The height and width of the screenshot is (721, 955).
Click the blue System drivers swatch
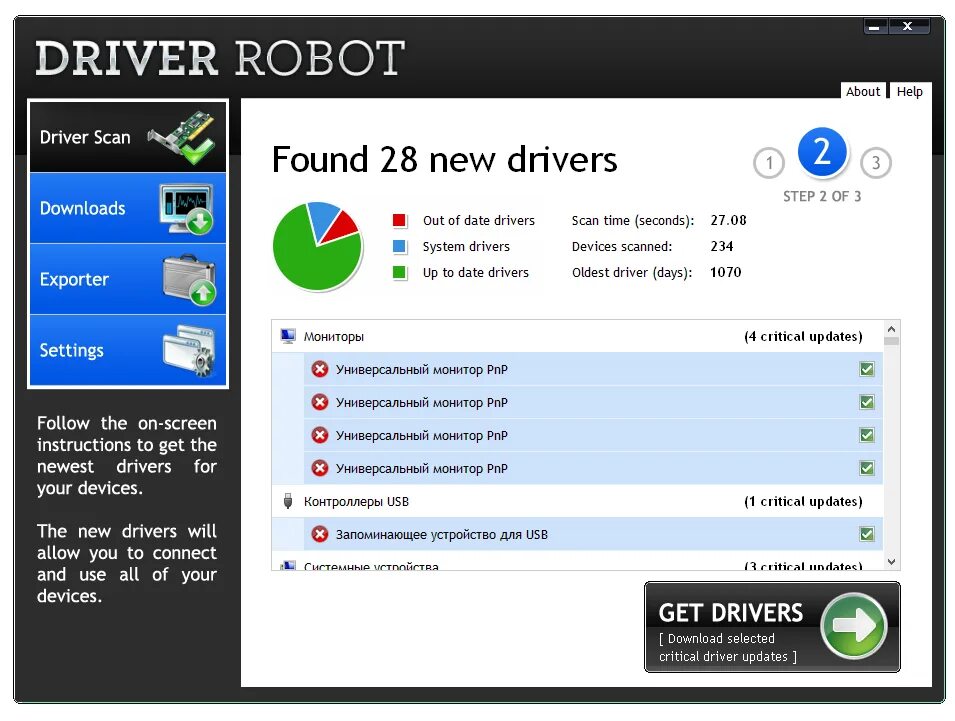click(x=400, y=246)
